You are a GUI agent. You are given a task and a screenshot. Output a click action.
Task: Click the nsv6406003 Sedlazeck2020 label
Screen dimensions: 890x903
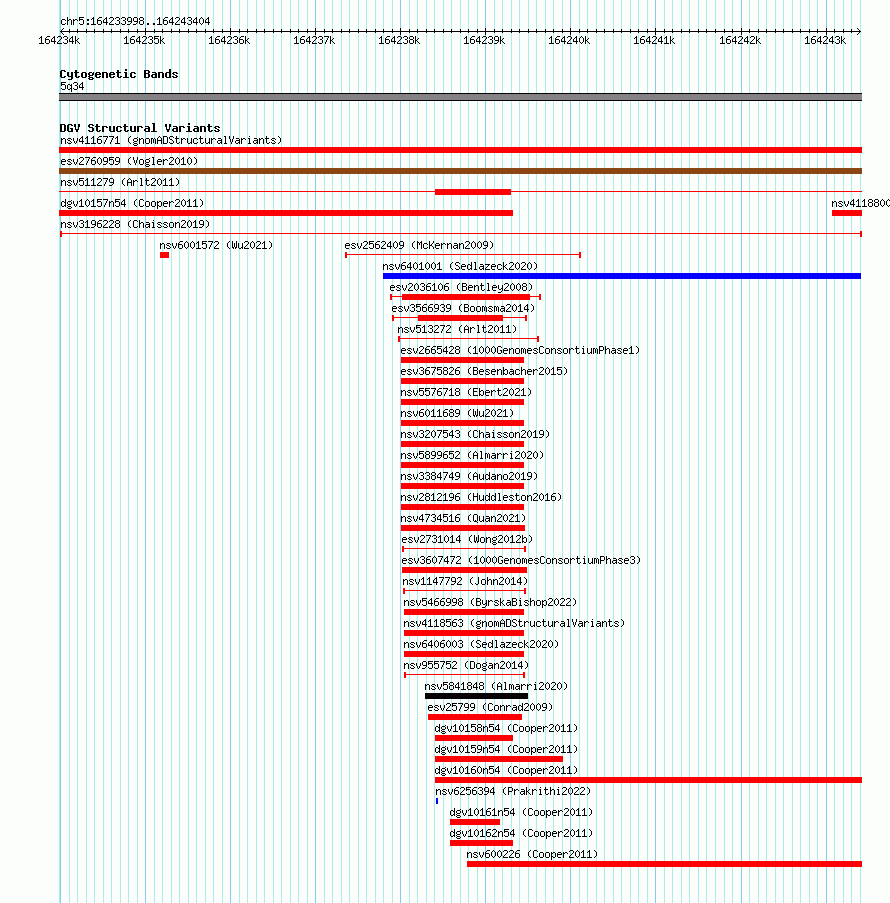(x=481, y=644)
